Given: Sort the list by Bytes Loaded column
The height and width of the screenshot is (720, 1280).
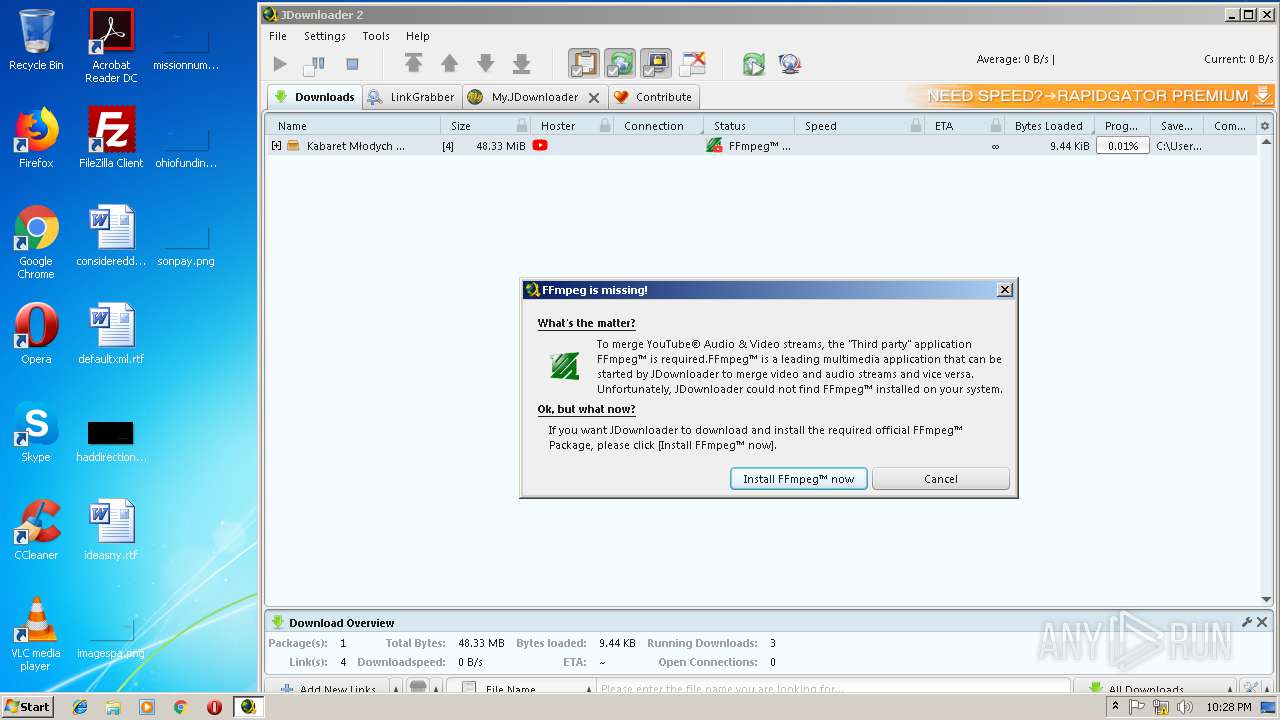Looking at the screenshot, I should coord(1048,126).
